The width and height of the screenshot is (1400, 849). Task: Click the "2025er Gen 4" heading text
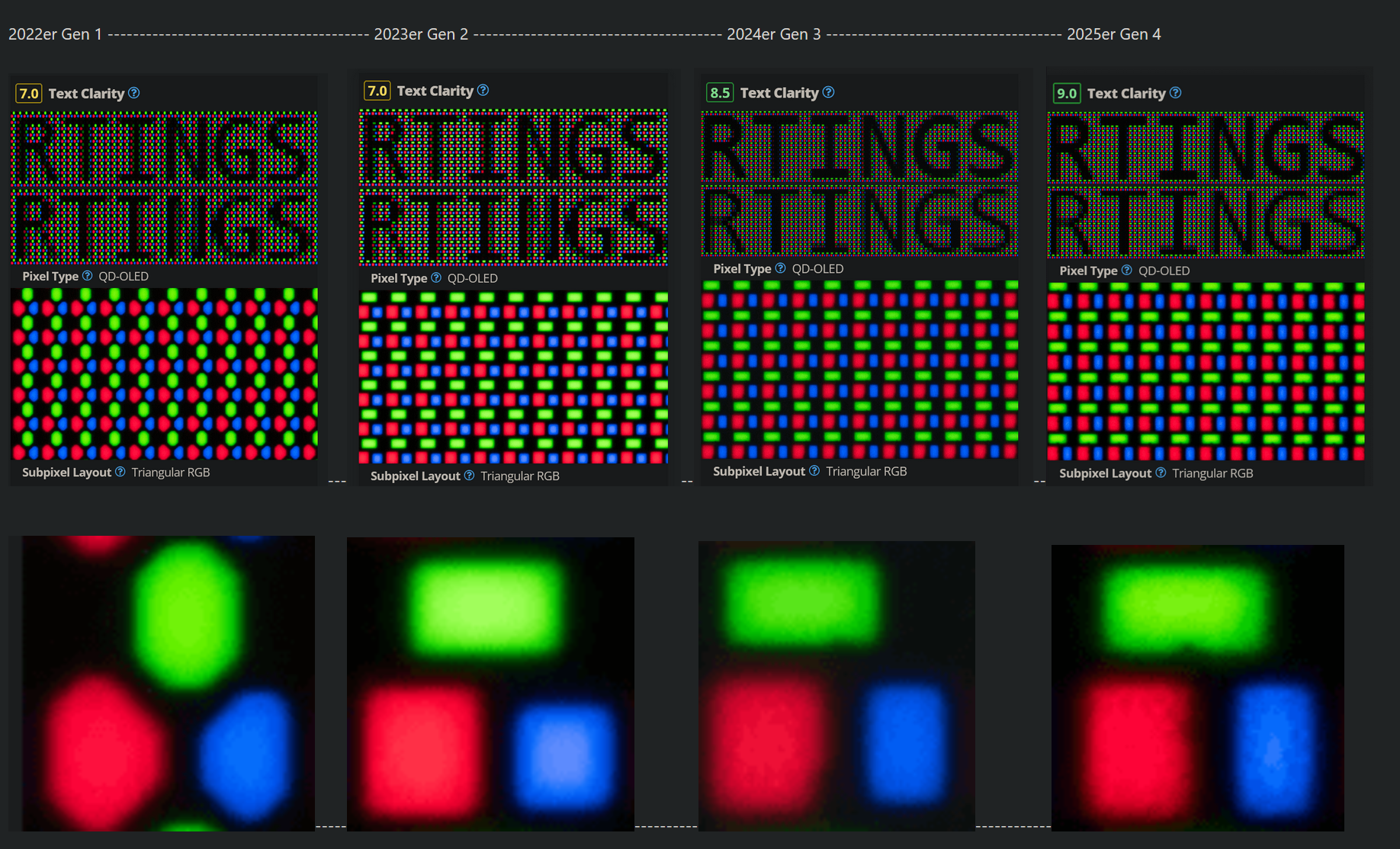click(x=1114, y=34)
